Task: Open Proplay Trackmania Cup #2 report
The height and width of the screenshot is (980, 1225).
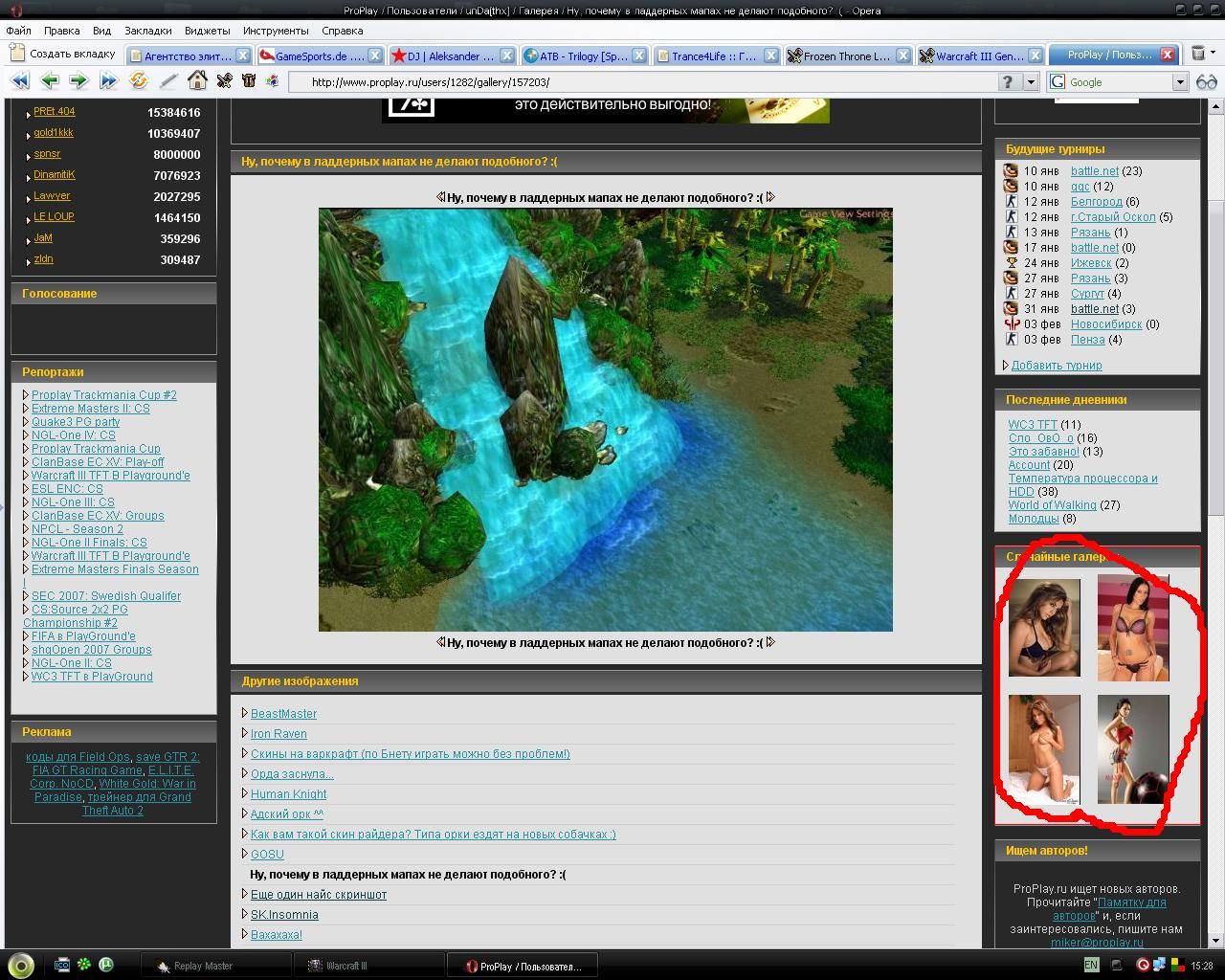Action: [x=104, y=395]
